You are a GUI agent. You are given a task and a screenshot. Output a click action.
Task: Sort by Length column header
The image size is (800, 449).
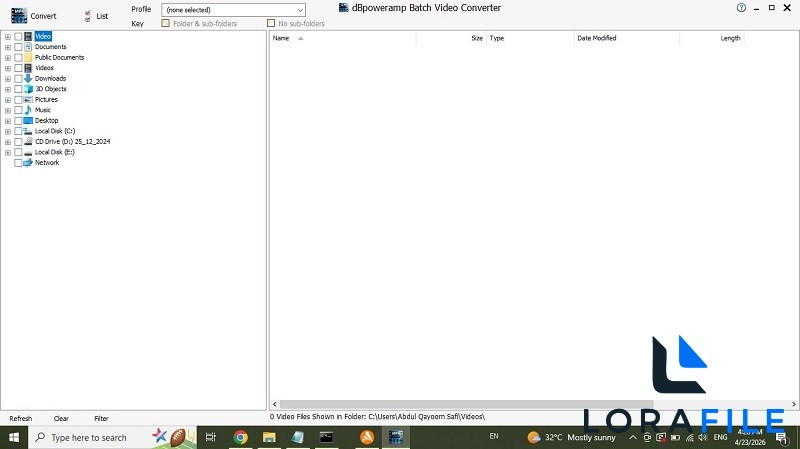[x=712, y=38]
